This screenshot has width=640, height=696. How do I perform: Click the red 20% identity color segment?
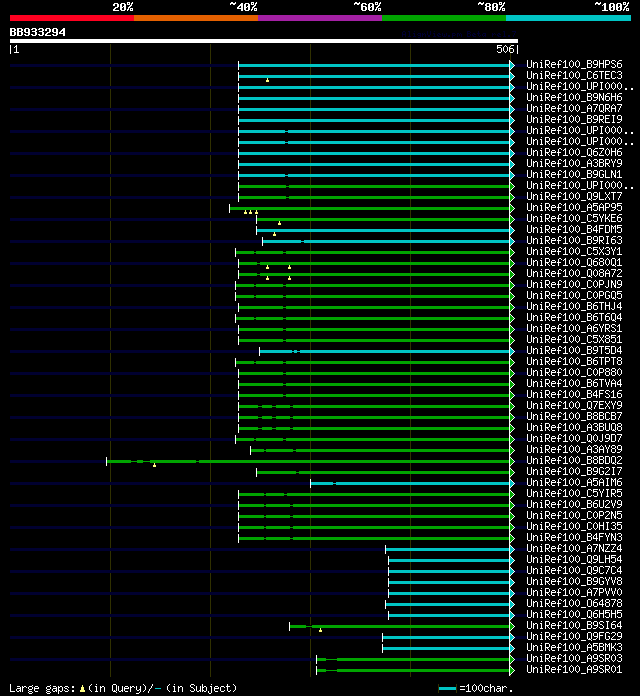[72, 18]
